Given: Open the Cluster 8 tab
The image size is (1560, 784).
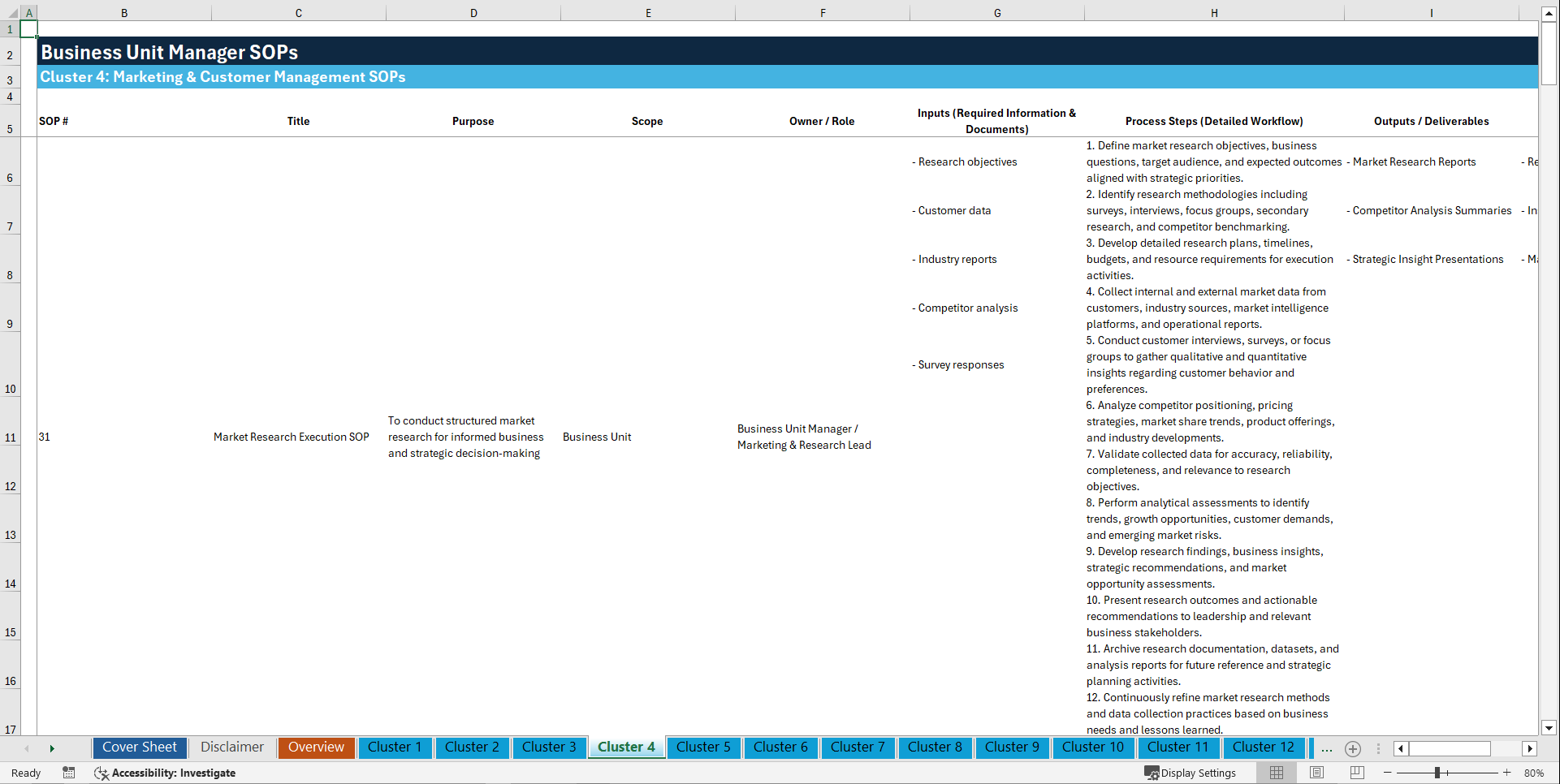Looking at the screenshot, I should point(935,747).
